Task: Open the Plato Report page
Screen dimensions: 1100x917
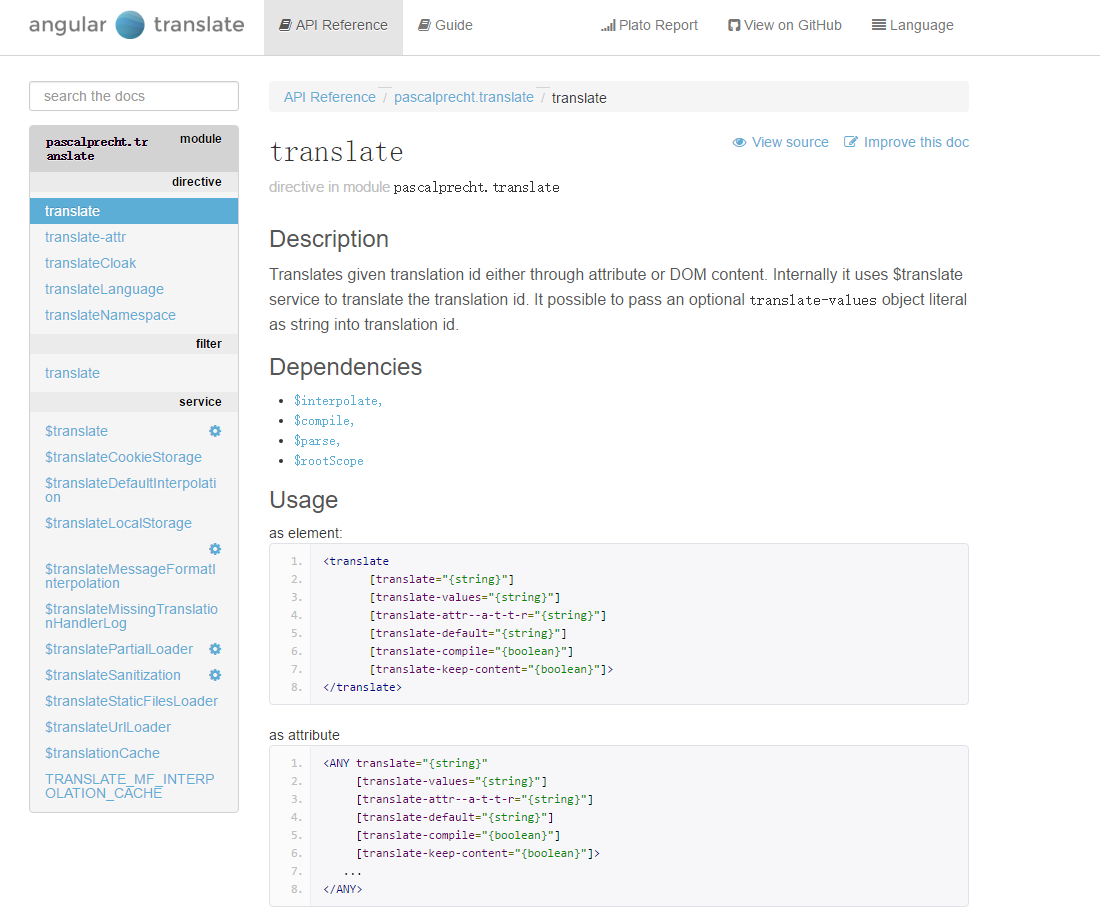Action: pyautogui.click(x=649, y=24)
